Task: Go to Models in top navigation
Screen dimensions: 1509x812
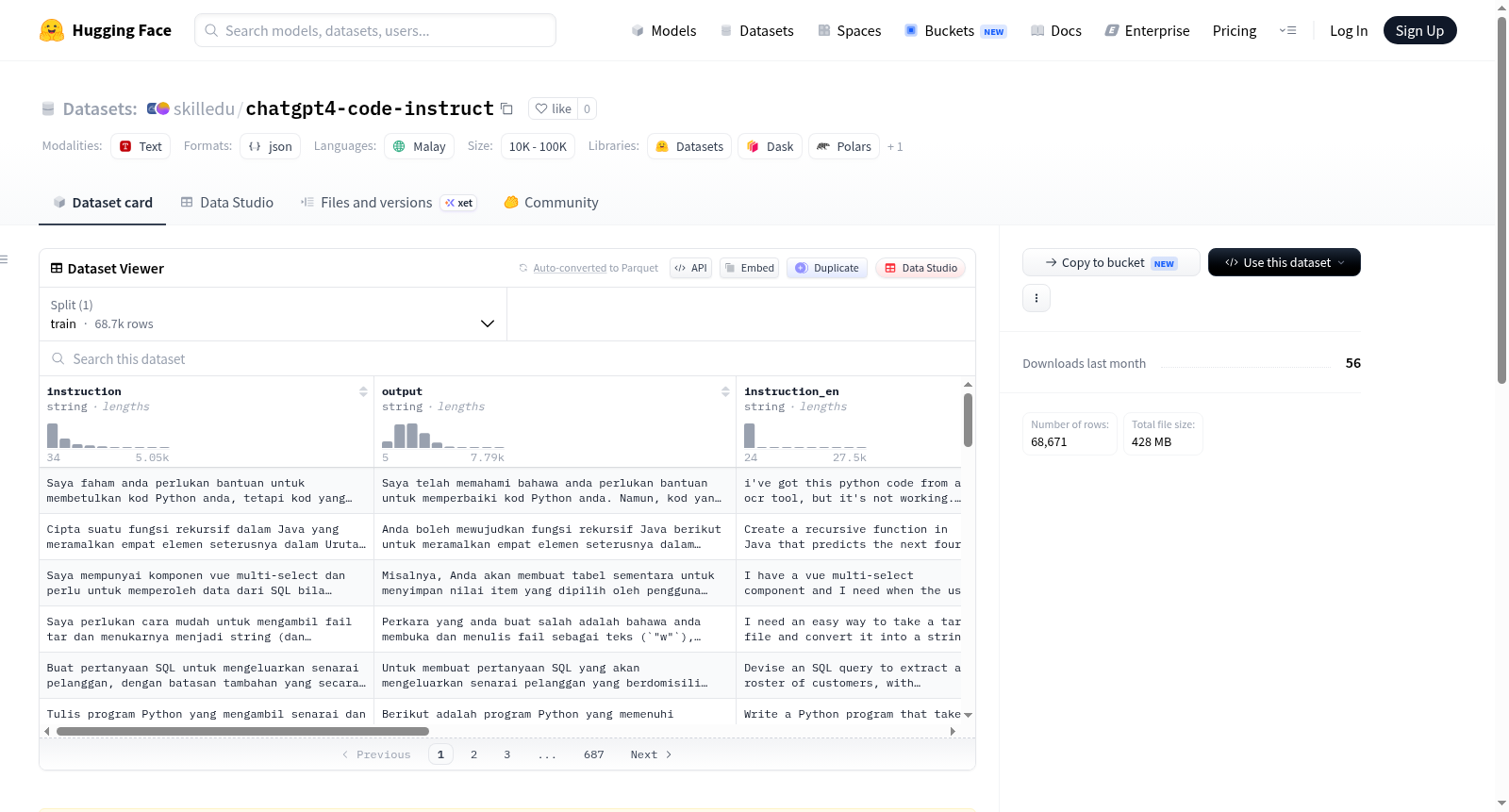Action: 664,30
